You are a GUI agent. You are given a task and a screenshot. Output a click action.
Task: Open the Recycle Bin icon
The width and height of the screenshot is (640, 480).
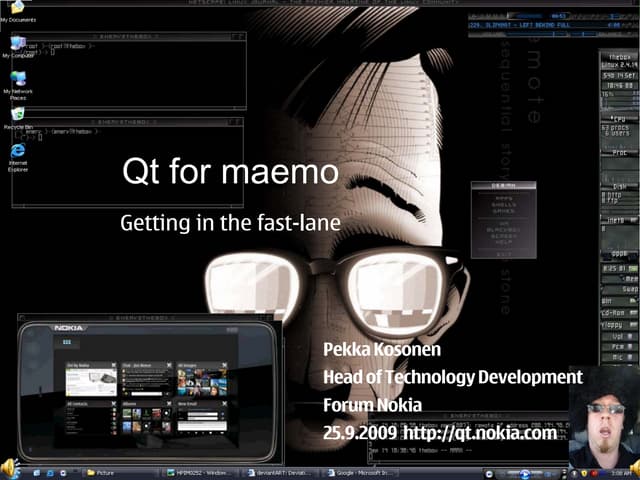point(17,116)
